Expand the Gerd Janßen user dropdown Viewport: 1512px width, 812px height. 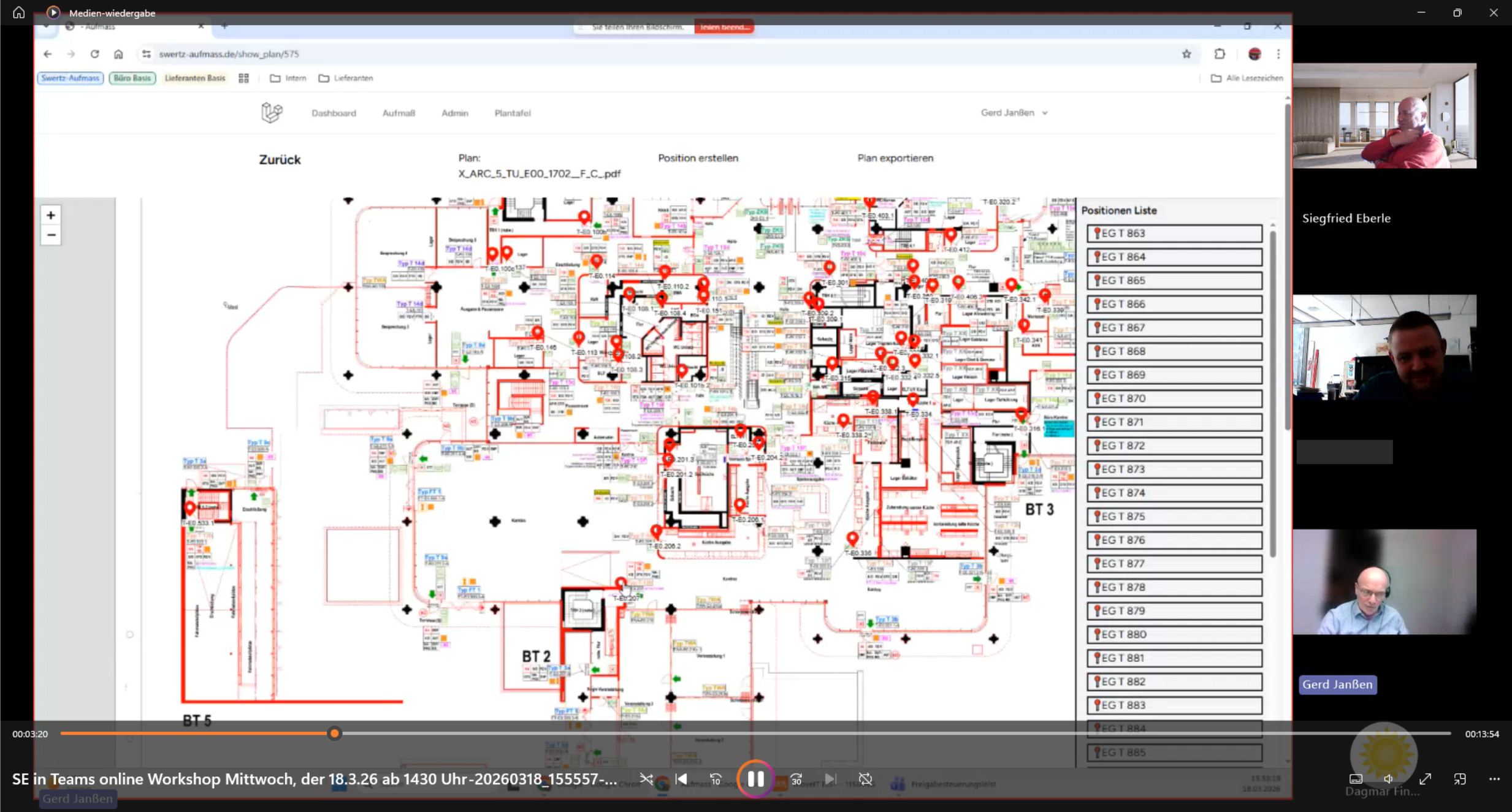click(1014, 113)
